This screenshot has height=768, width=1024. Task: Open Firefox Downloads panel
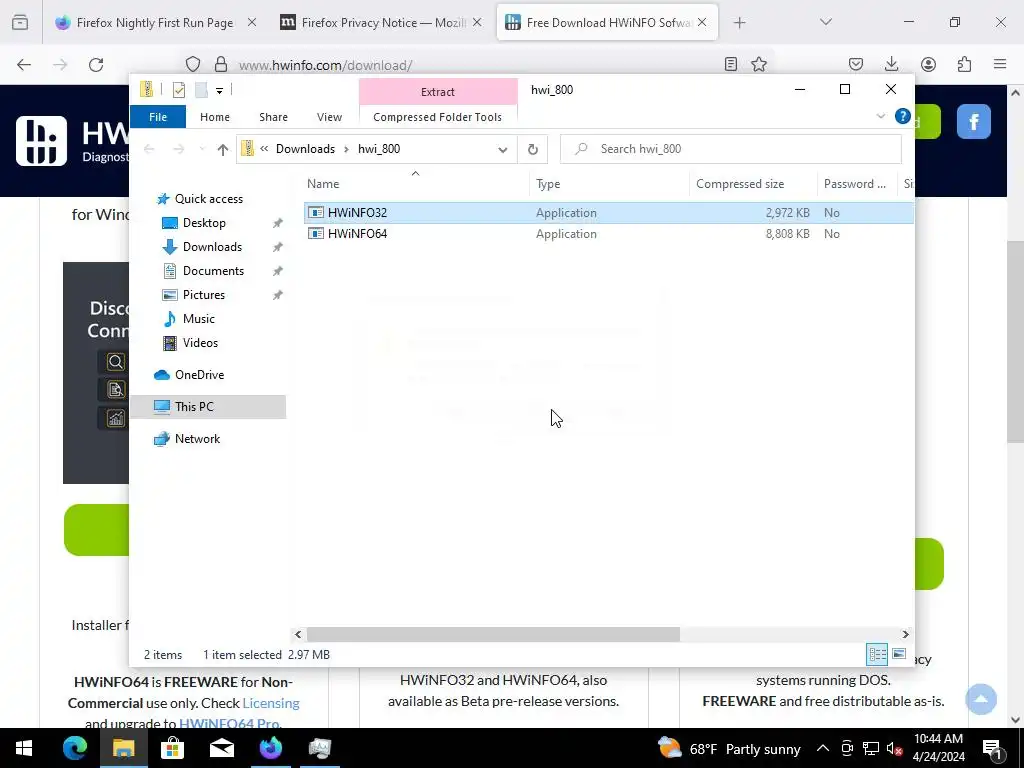click(891, 64)
